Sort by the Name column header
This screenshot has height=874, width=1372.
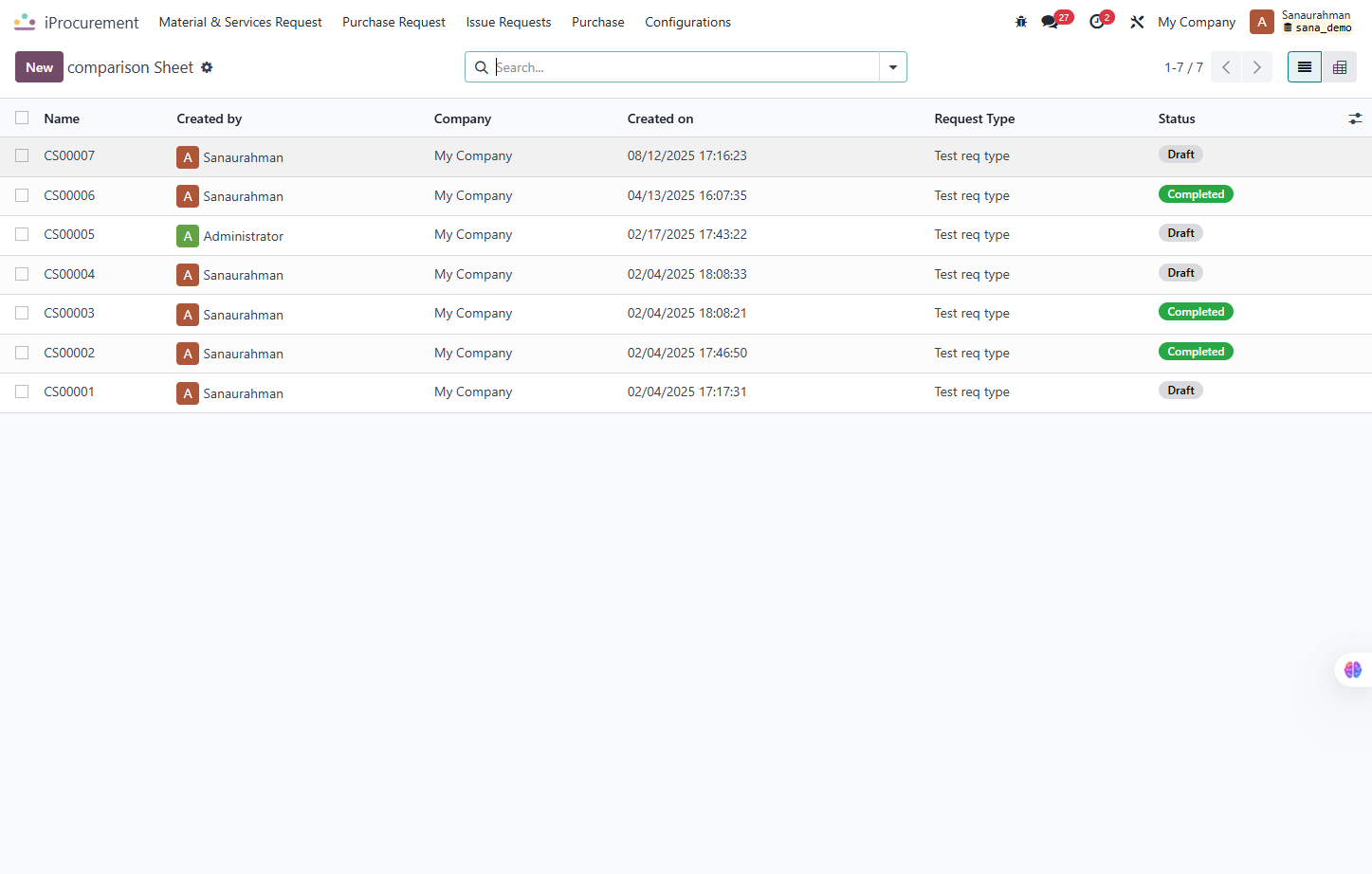point(62,118)
